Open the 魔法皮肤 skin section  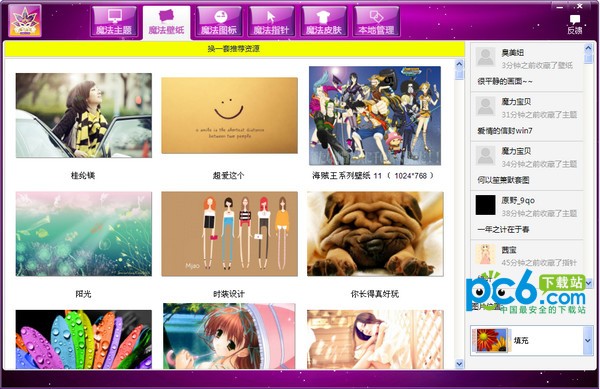click(x=324, y=21)
